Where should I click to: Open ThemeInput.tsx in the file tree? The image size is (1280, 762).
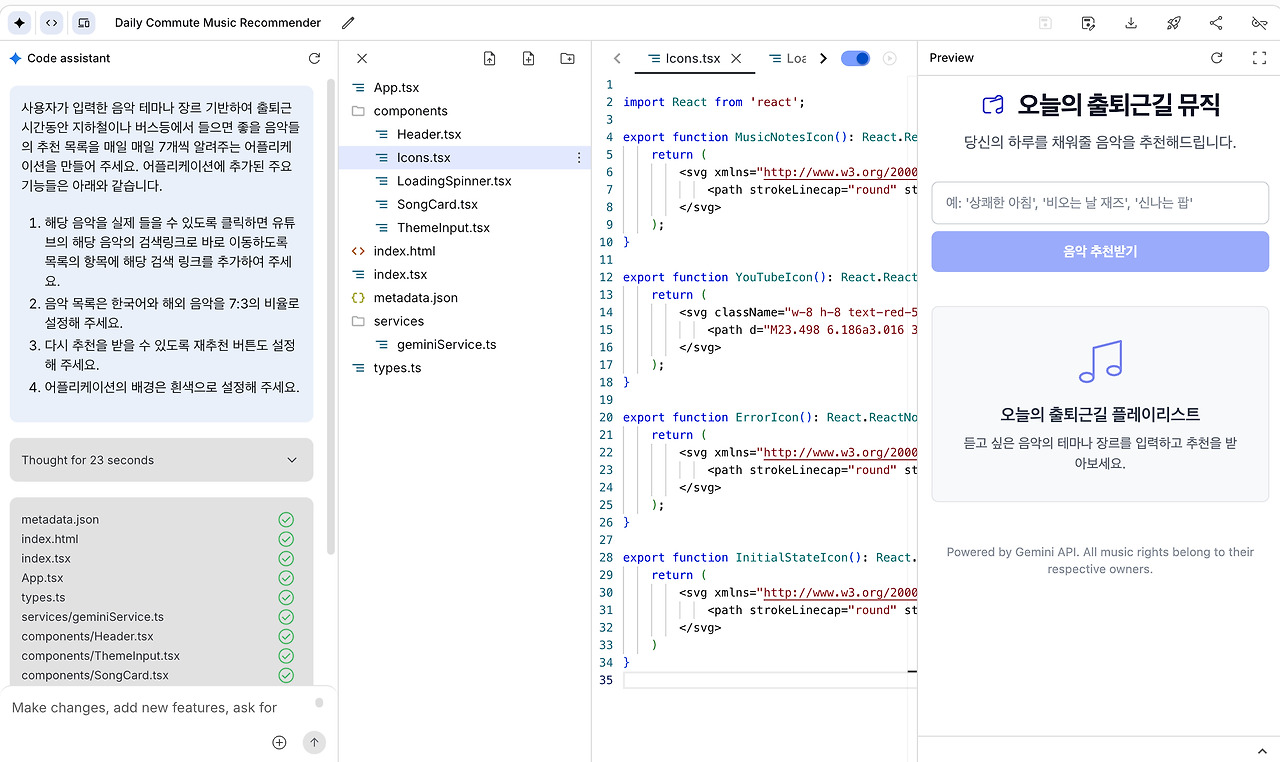443,228
